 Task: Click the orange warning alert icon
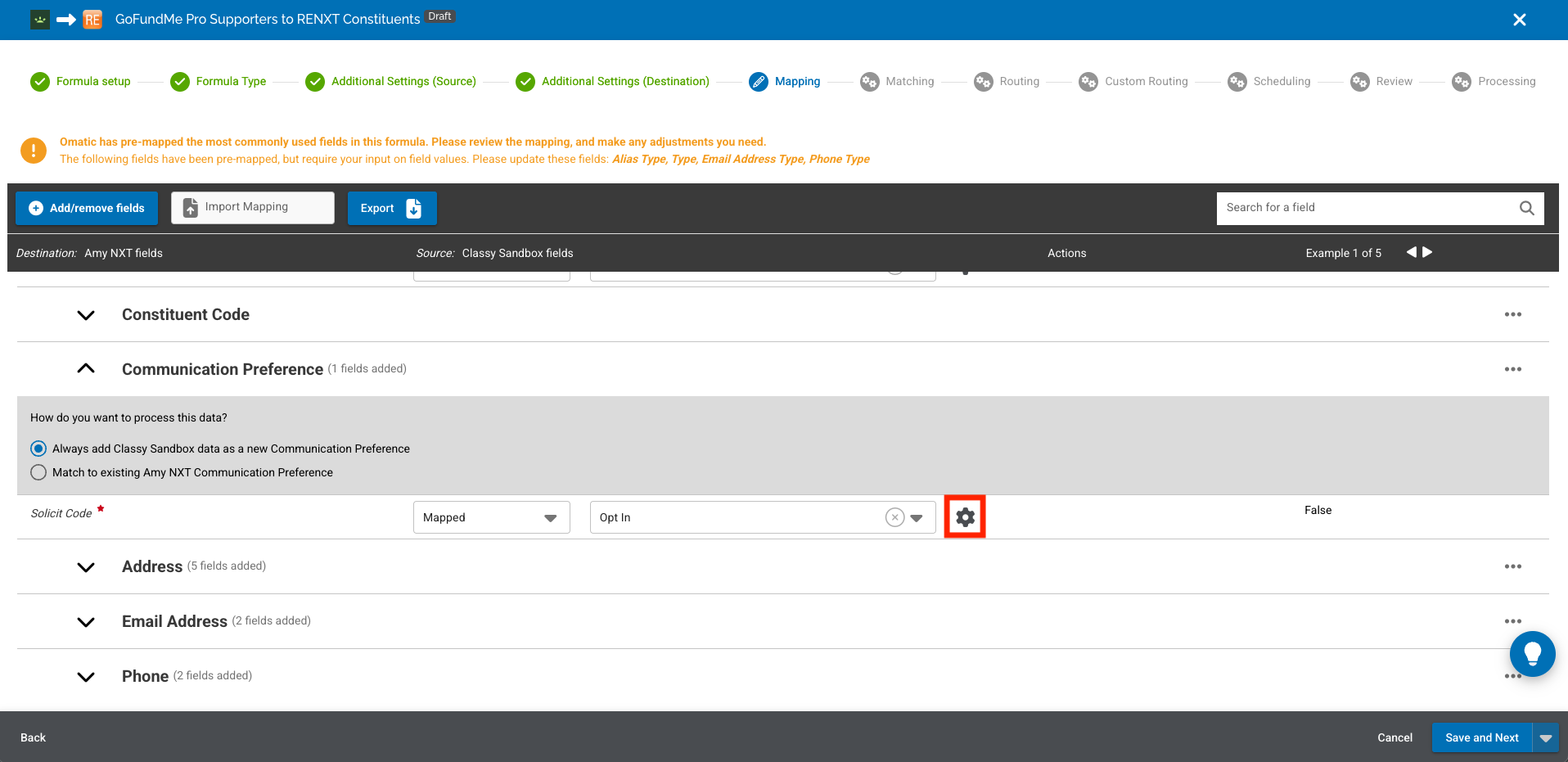click(x=34, y=150)
